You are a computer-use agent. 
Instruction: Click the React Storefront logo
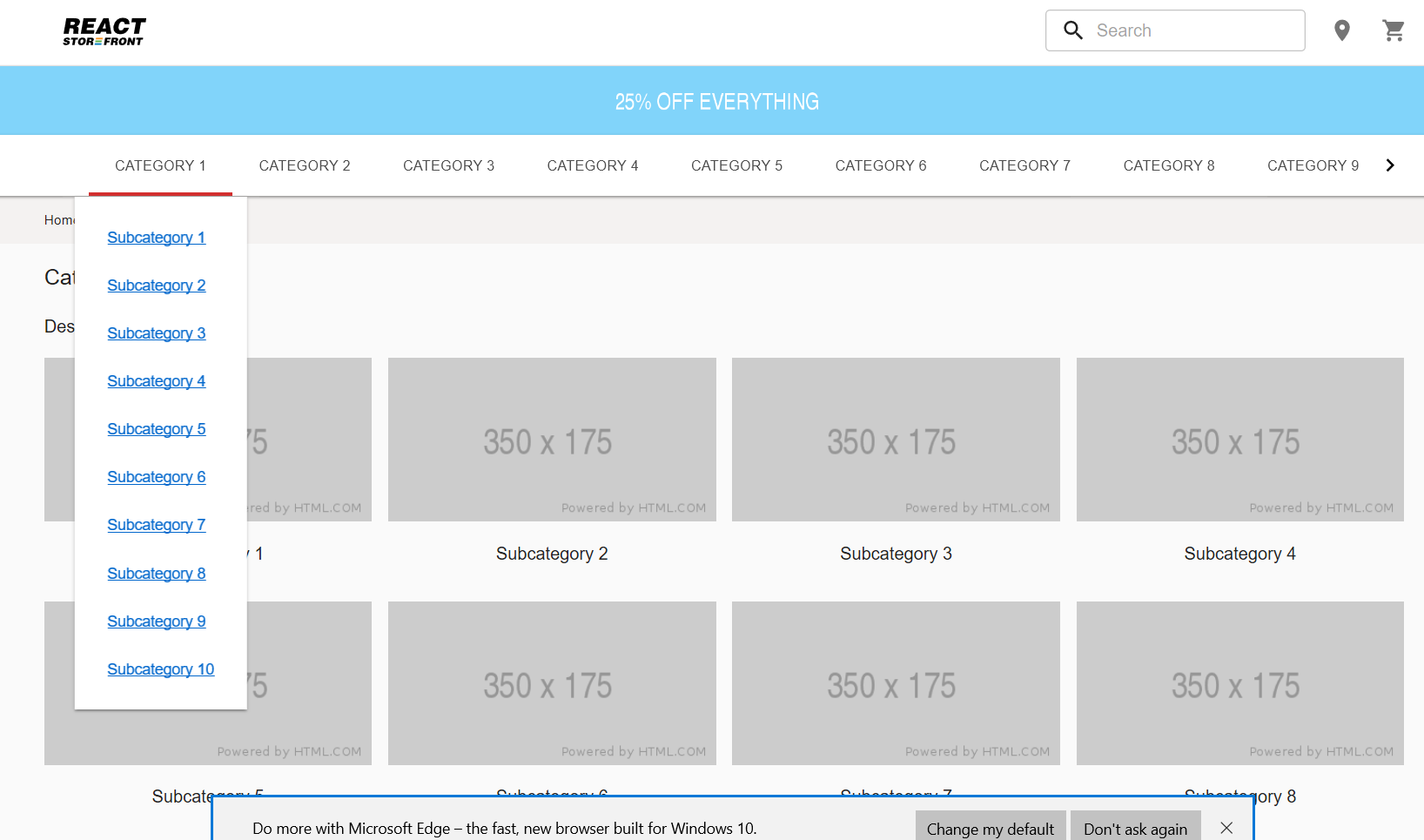pos(104,30)
